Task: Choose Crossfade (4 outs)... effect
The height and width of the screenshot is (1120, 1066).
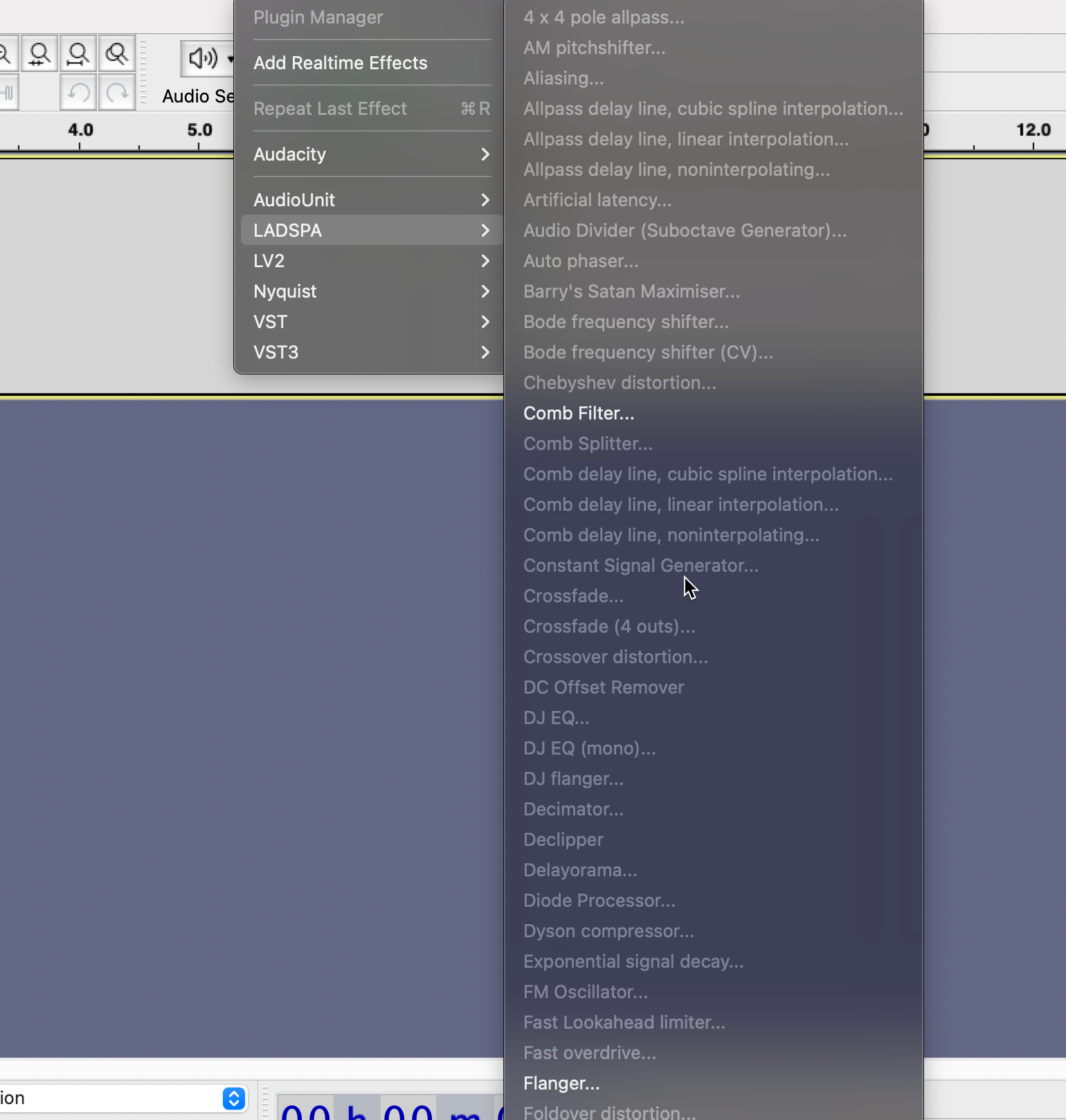Action: coord(714,626)
